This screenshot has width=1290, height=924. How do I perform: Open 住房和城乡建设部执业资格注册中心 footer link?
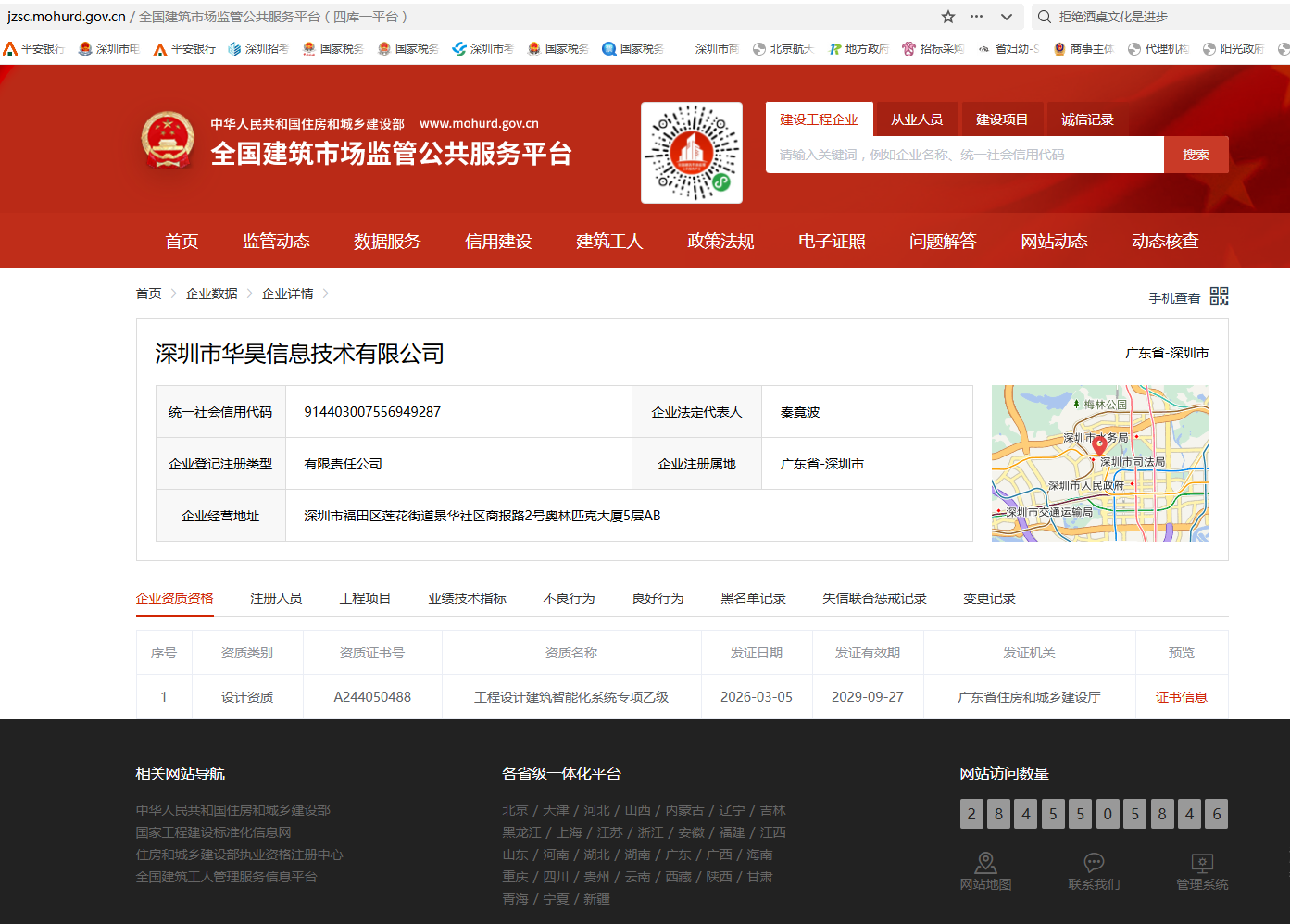pos(240,855)
